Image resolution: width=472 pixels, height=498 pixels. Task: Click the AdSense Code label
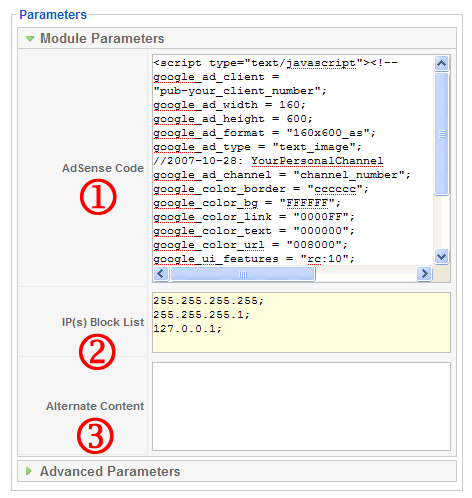[x=103, y=168]
